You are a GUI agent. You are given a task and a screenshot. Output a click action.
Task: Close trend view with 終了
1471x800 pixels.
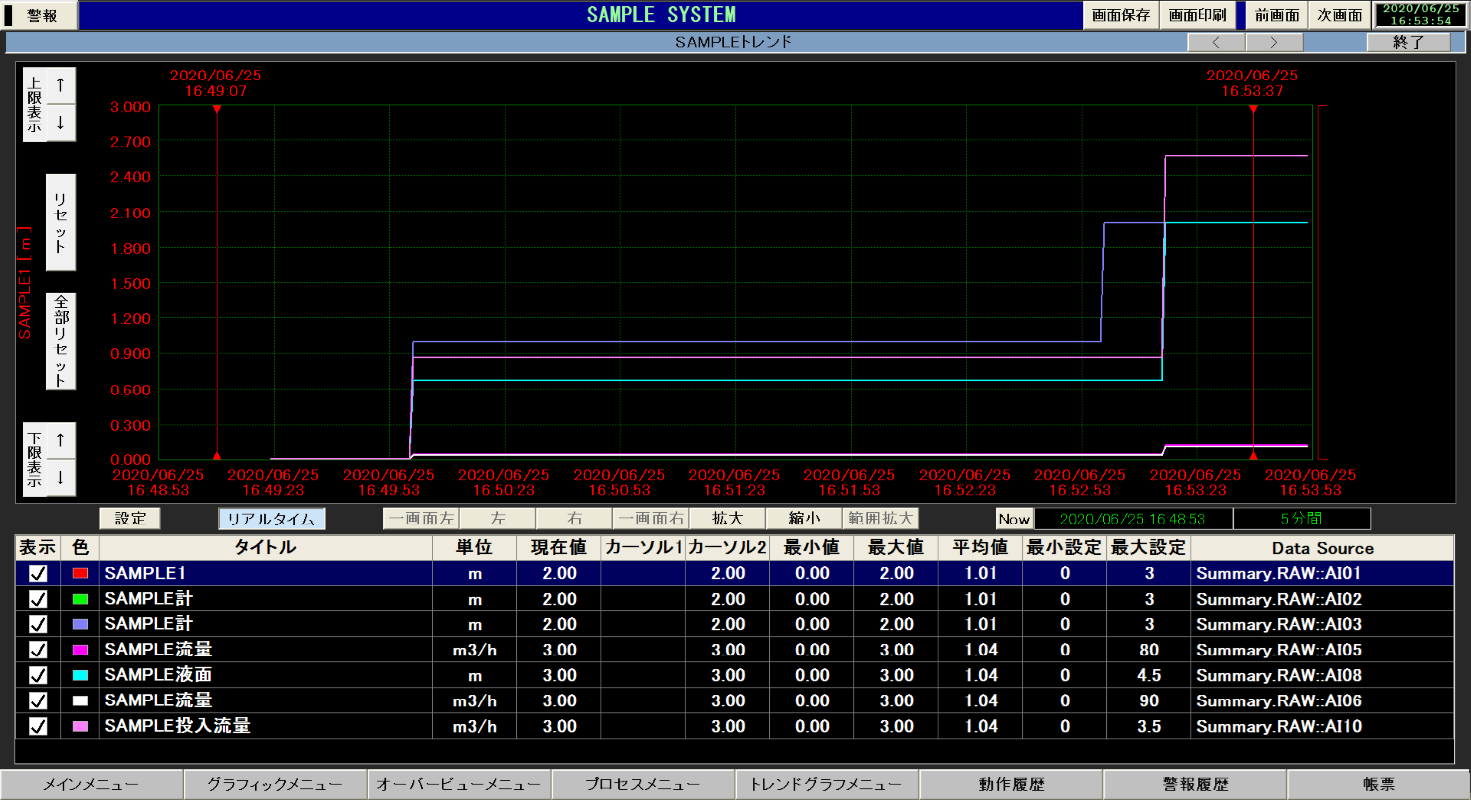[1408, 42]
